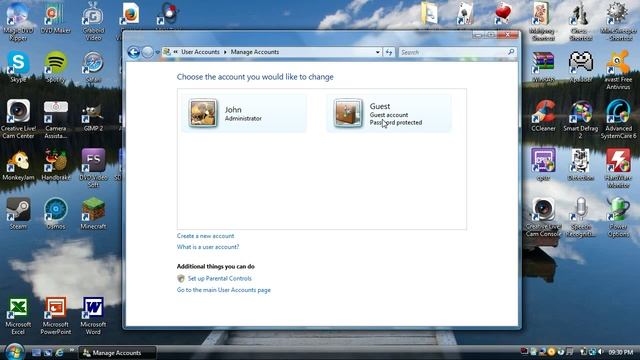Image resolution: width=640 pixels, height=360 pixels.
Task: Open Set up Parental Controls link
Action: point(220,278)
